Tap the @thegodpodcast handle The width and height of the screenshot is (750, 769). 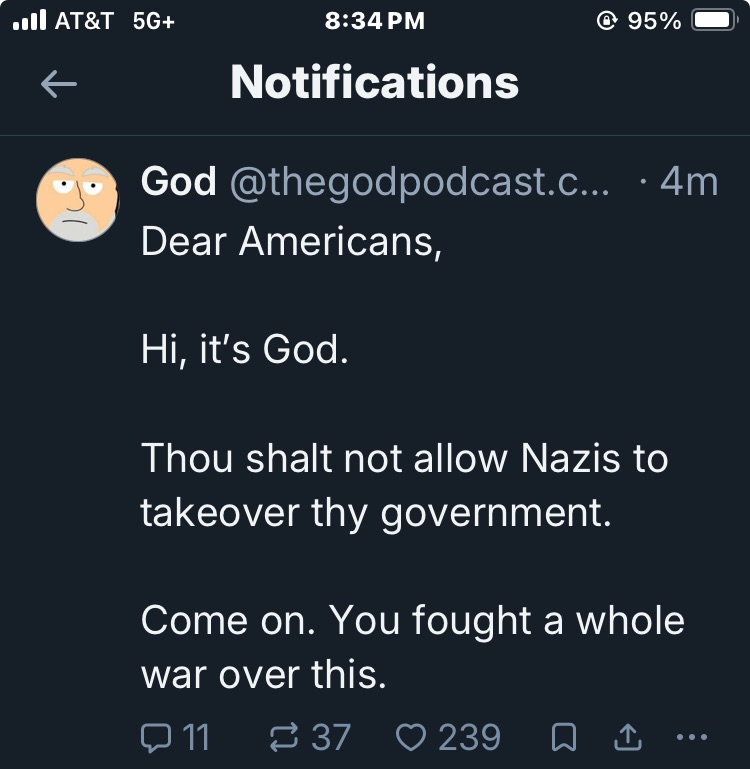[x=420, y=181]
